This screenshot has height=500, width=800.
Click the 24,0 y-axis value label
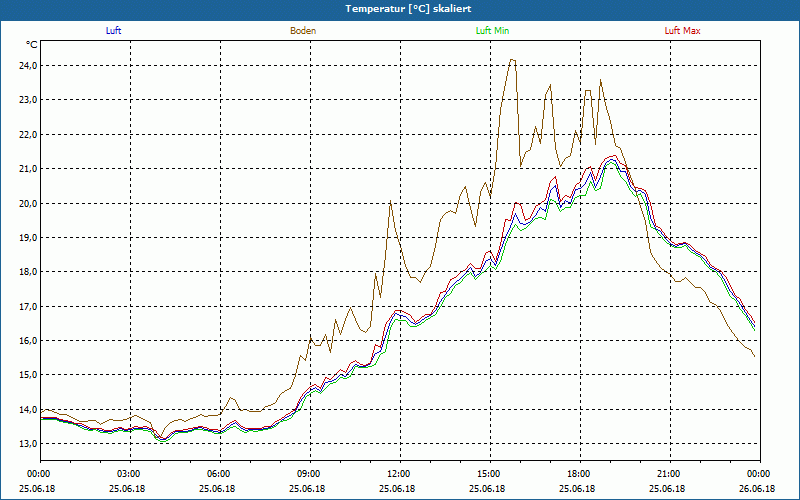point(27,65)
